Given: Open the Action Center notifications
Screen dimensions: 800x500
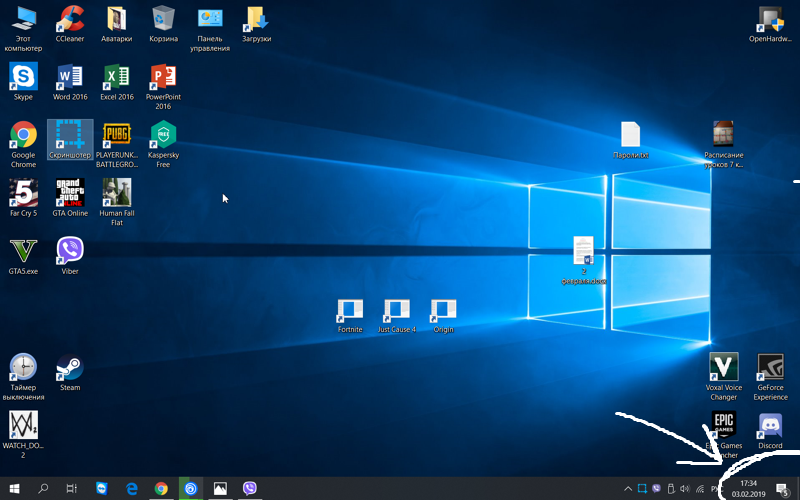Looking at the screenshot, I should [x=782, y=489].
